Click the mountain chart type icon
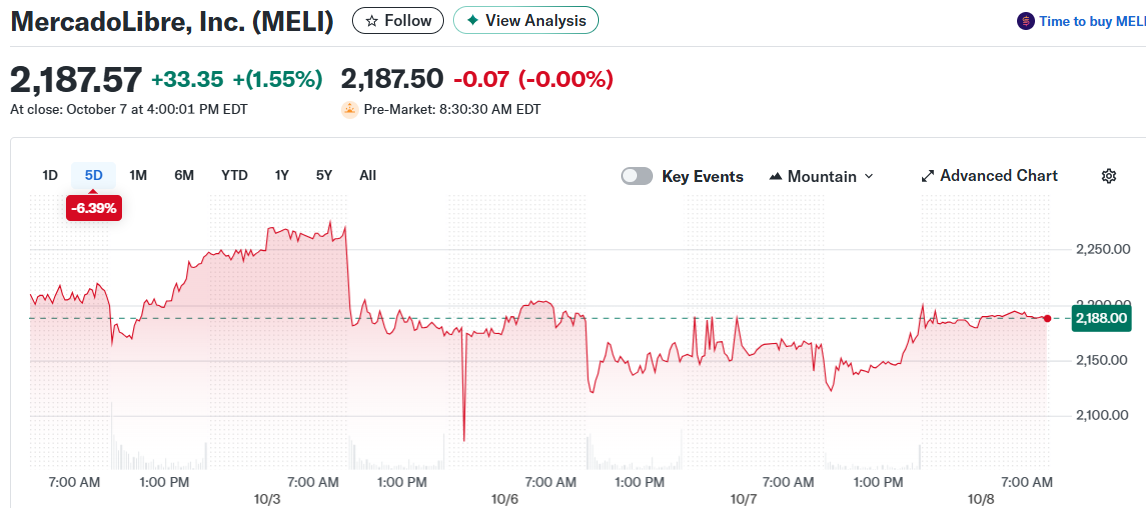 click(775, 177)
